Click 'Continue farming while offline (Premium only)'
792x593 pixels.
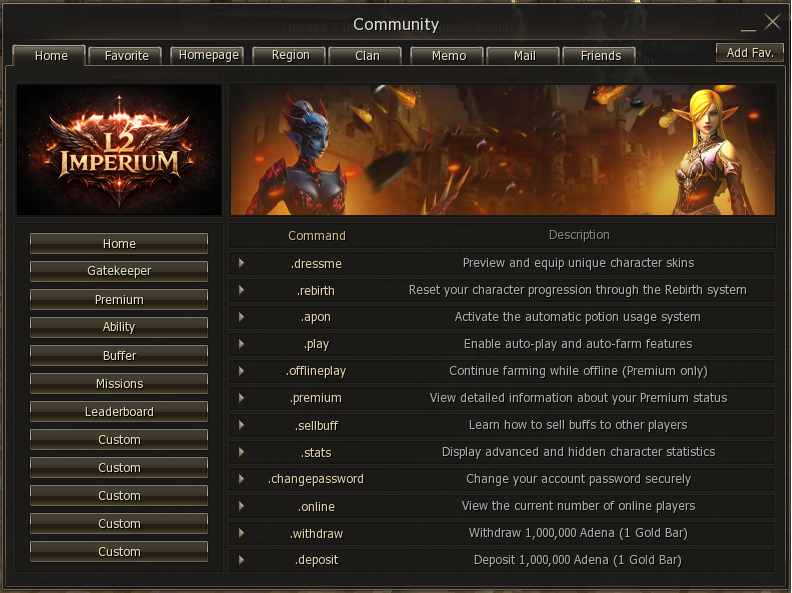click(x=578, y=371)
